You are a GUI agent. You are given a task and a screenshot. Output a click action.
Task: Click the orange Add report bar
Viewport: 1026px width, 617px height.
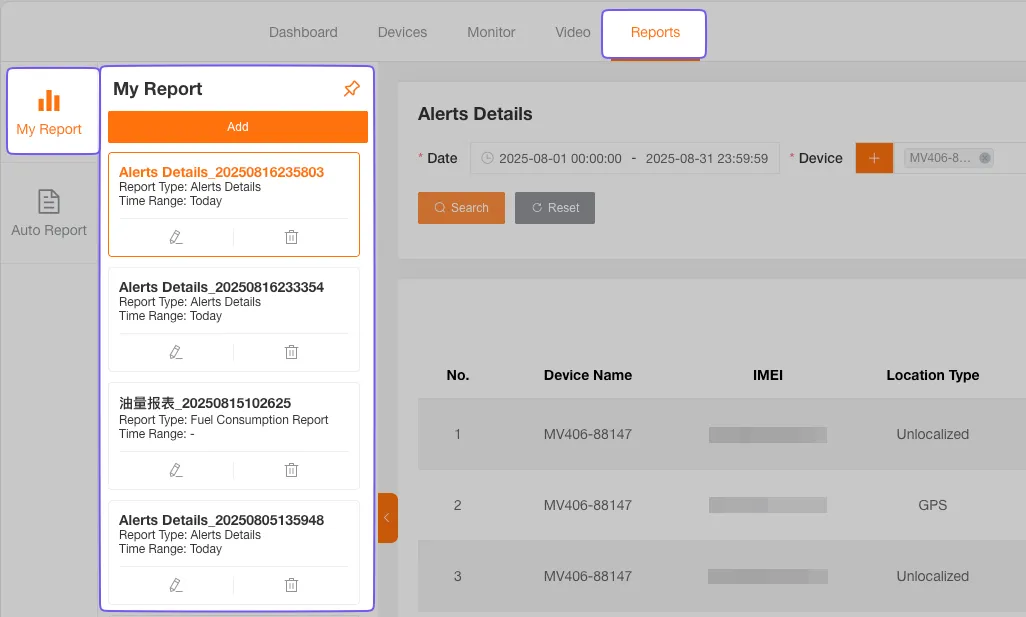(x=237, y=127)
